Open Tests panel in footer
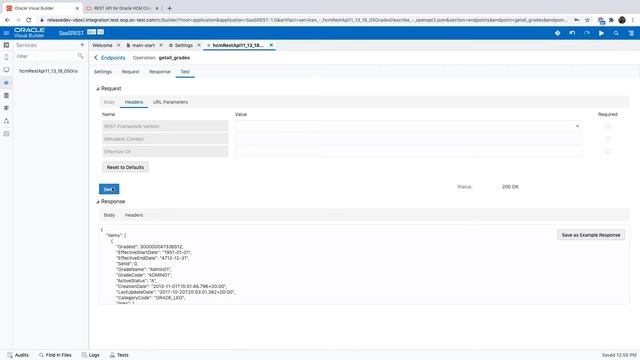The width and height of the screenshot is (640, 360). (x=119, y=355)
